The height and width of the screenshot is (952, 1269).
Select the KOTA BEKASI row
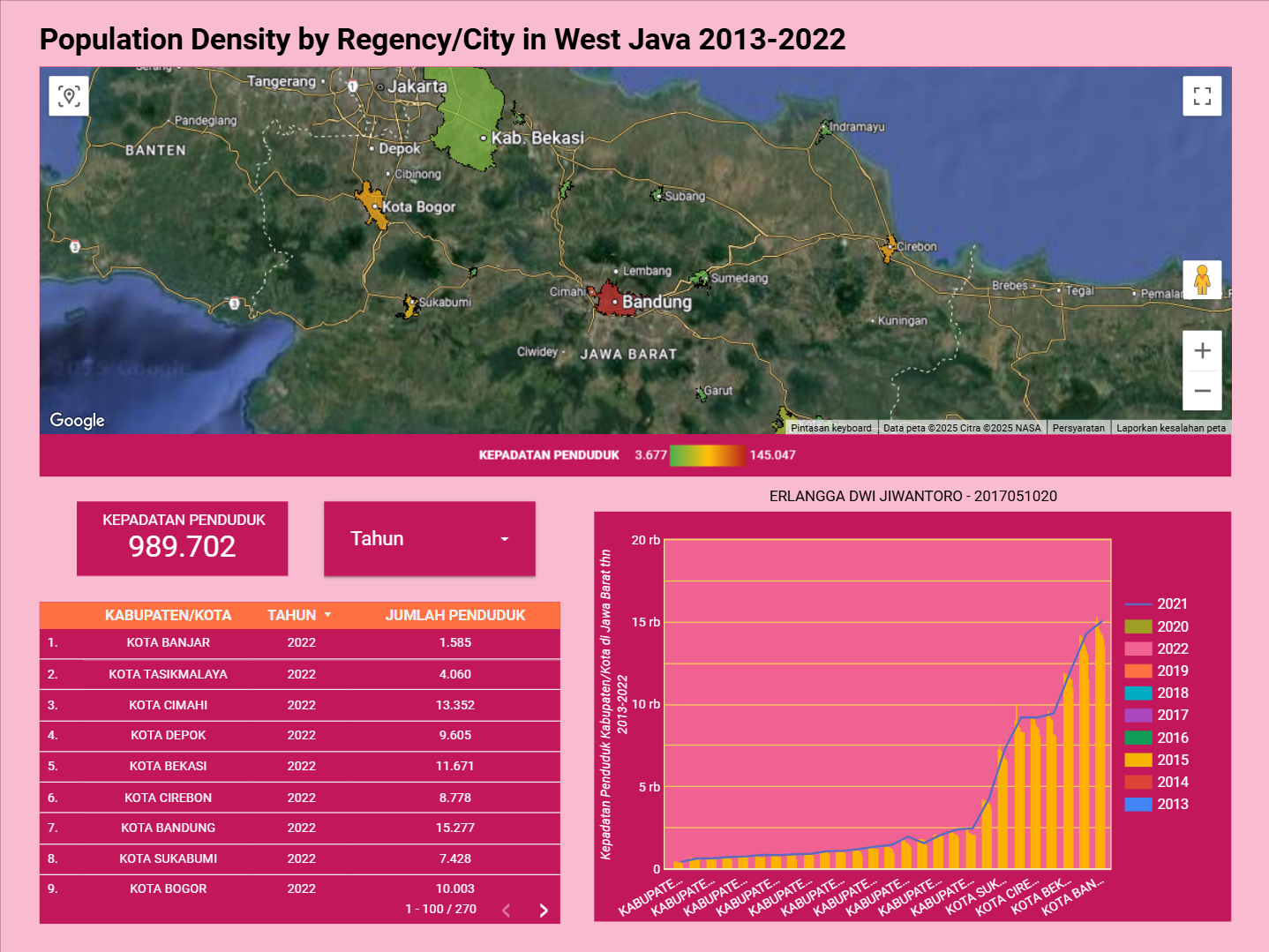point(300,766)
